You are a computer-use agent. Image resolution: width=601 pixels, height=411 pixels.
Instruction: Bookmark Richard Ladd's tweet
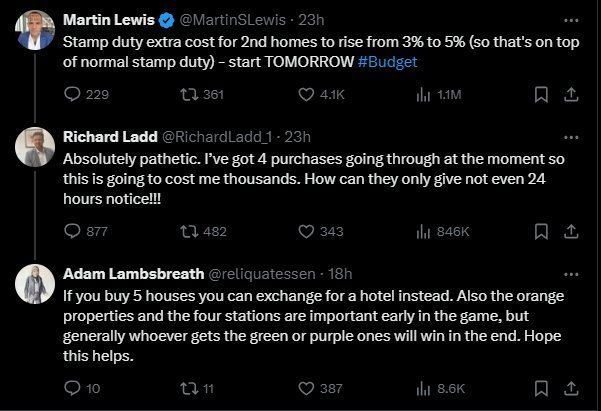541,232
